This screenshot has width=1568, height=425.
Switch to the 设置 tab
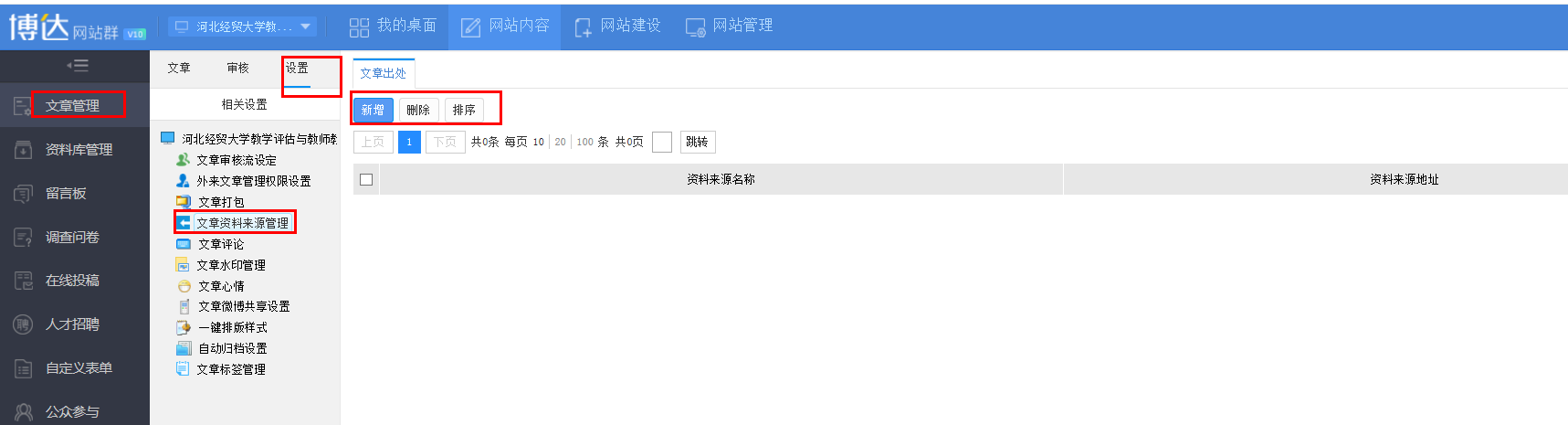point(297,69)
